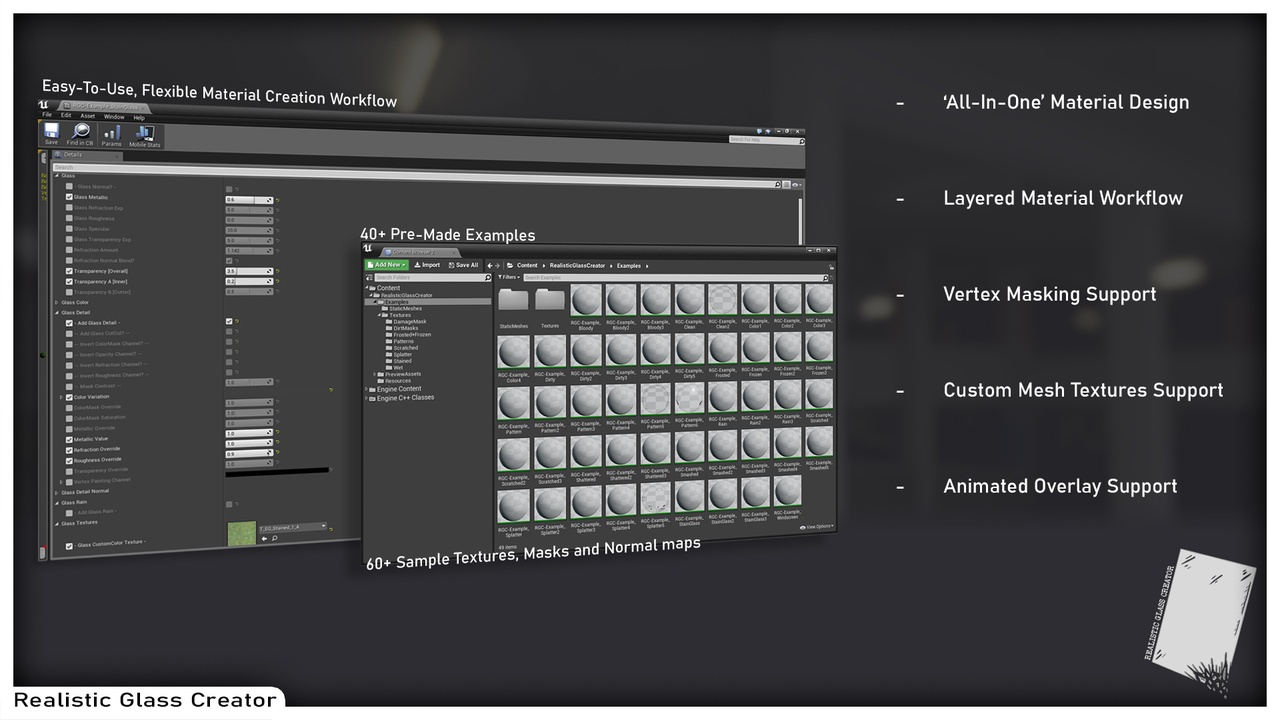The image size is (1280, 720).
Task: Expand the Glass Color section
Action: click(x=56, y=302)
